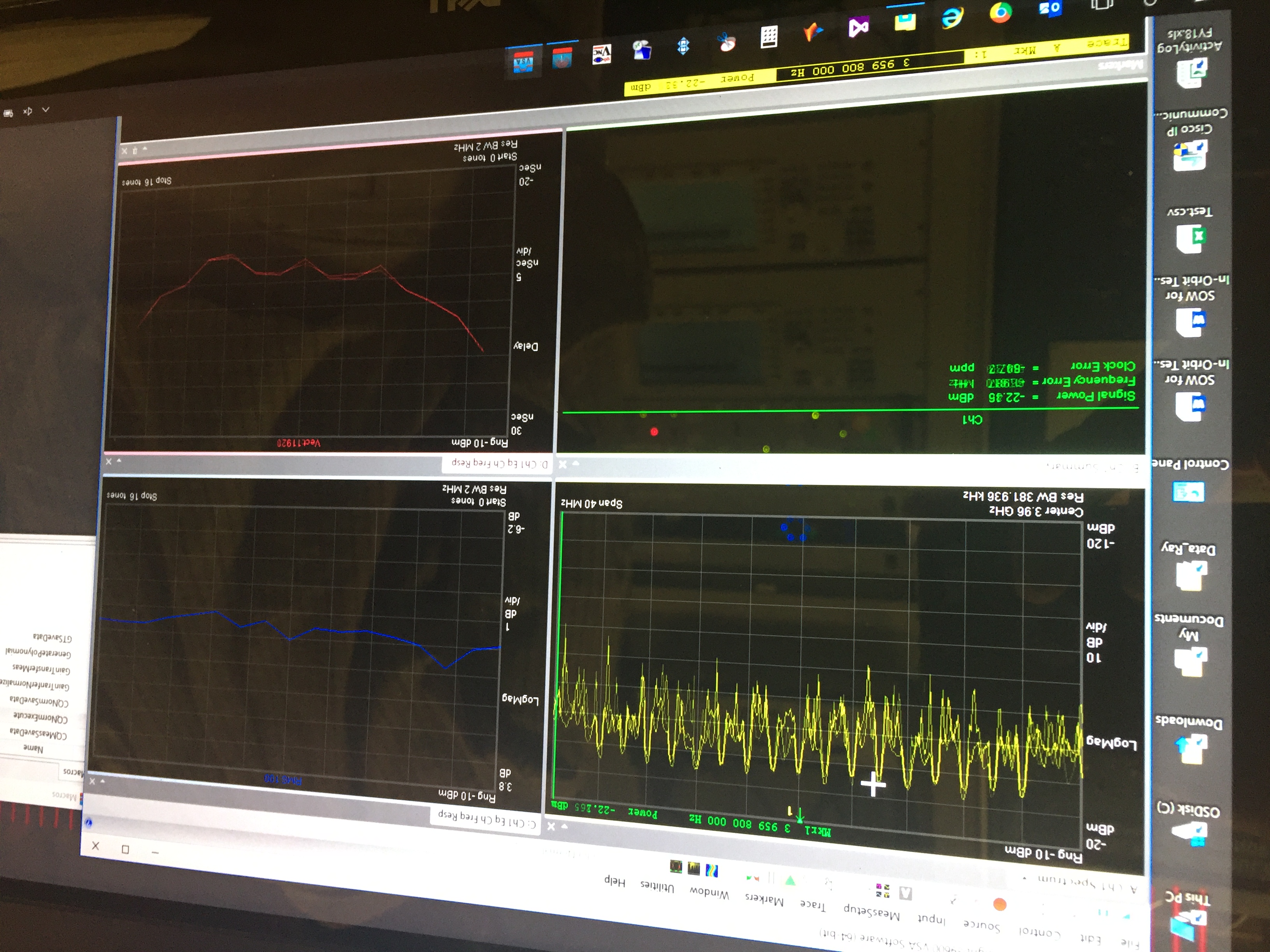
Task: Click the green triangle marker icon
Action: (x=790, y=881)
